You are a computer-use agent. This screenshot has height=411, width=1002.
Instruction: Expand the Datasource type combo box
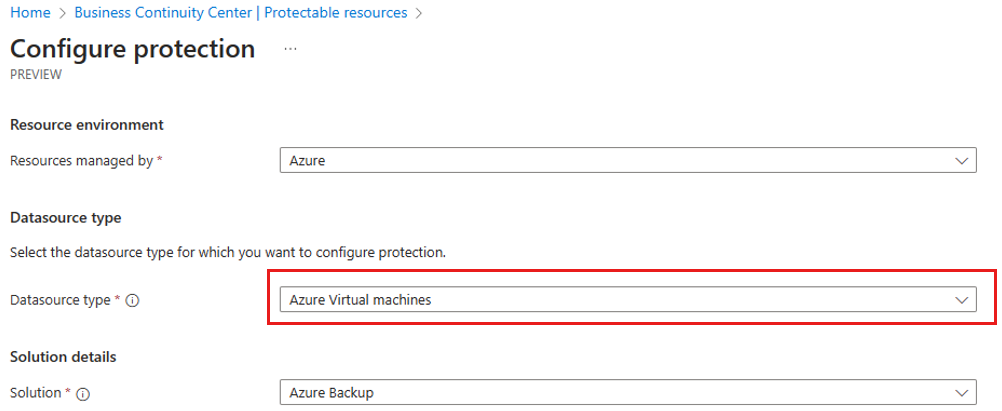click(628, 299)
